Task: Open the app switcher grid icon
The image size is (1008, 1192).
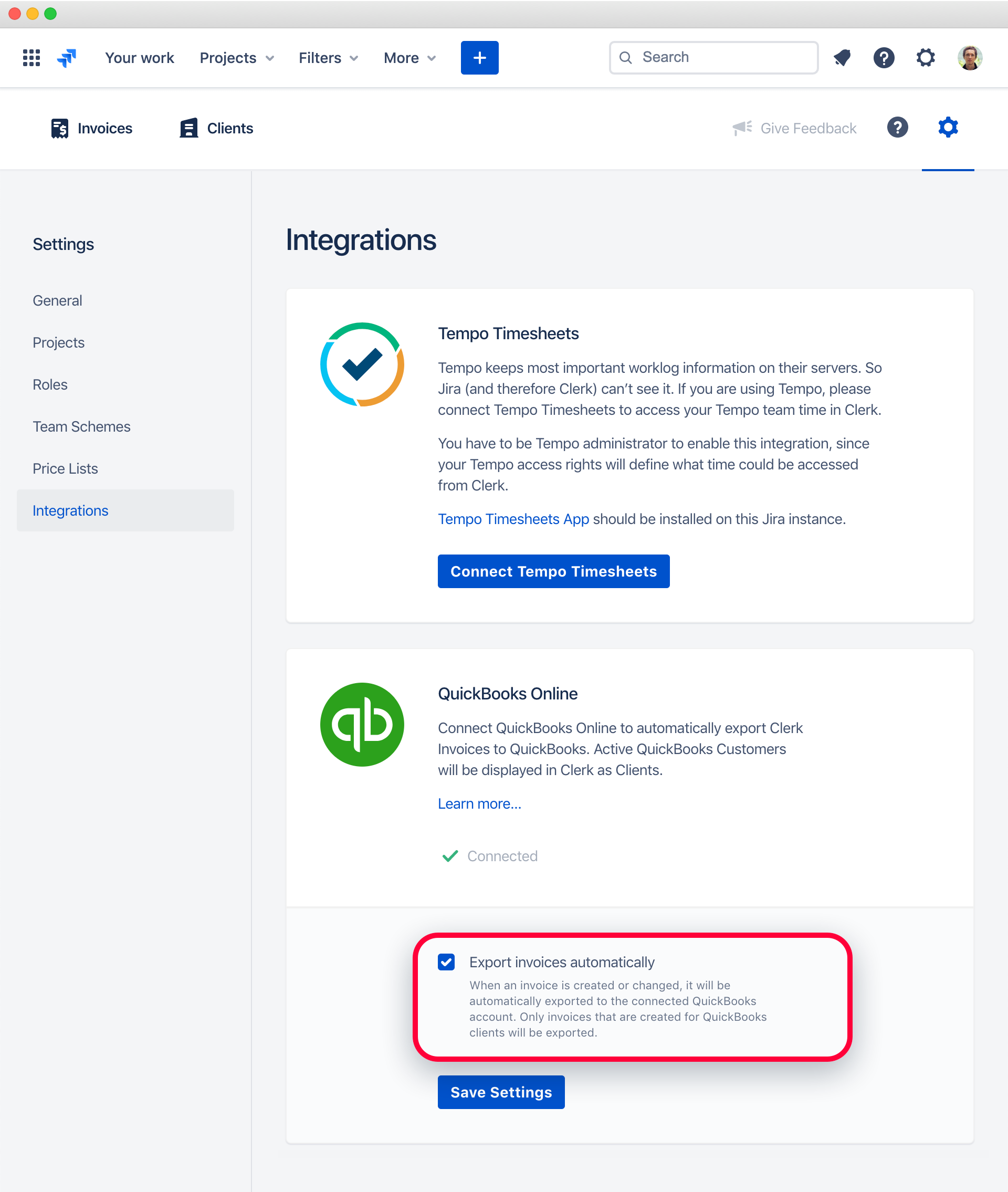Action: click(31, 58)
